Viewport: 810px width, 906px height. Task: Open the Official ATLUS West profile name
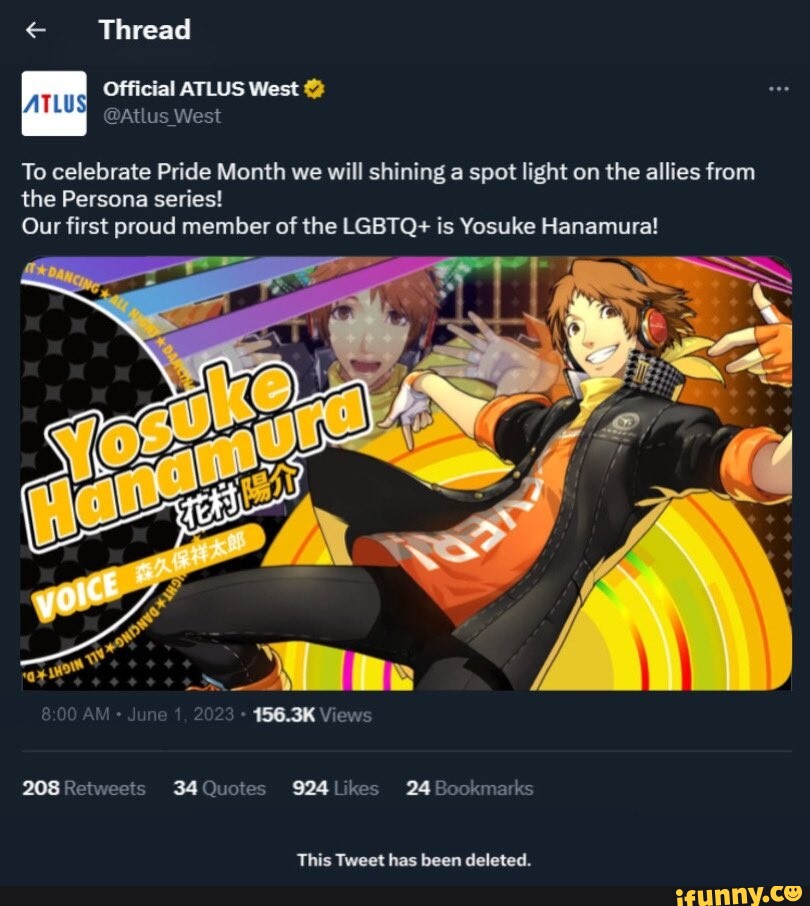(x=200, y=88)
